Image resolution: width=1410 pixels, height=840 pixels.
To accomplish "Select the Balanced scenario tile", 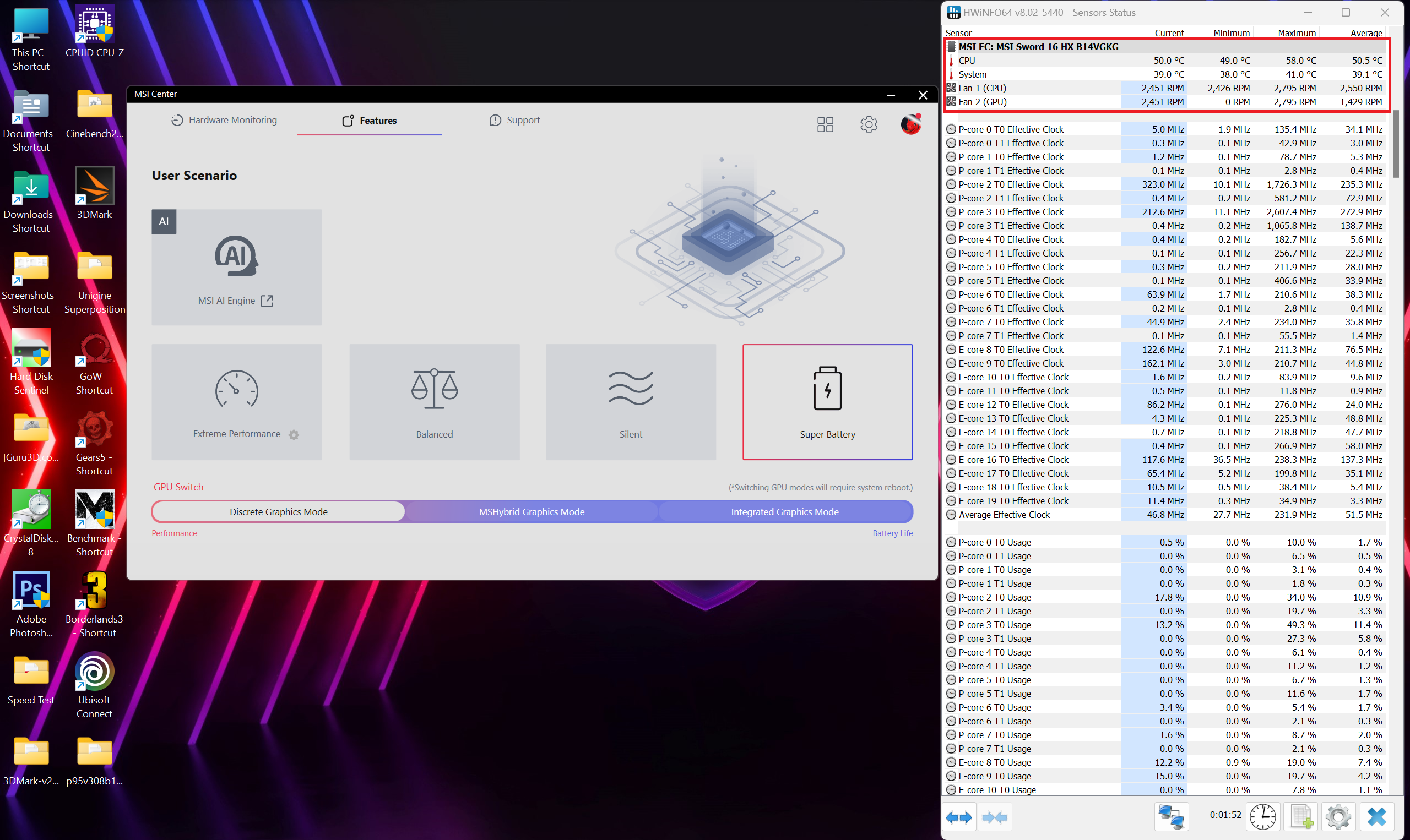I will (x=435, y=402).
